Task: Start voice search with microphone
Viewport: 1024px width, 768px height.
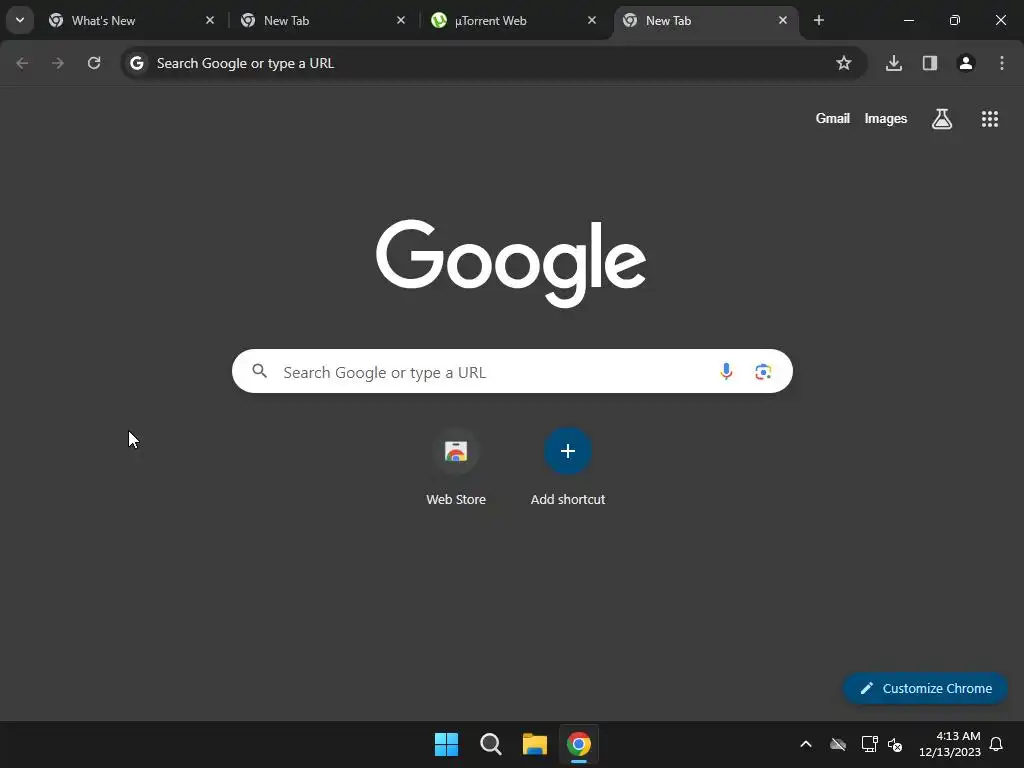Action: tap(726, 372)
